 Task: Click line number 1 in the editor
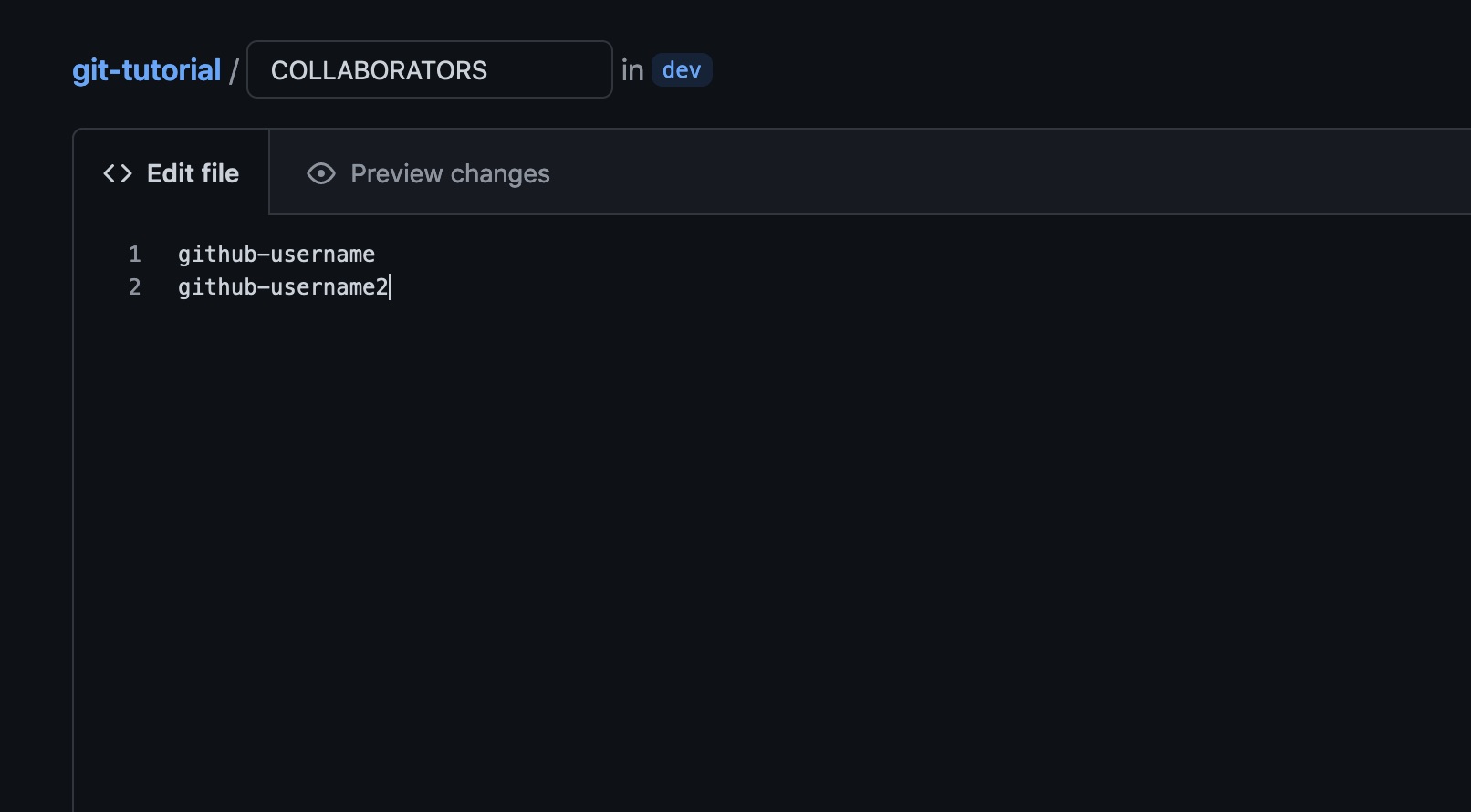pyautogui.click(x=134, y=255)
